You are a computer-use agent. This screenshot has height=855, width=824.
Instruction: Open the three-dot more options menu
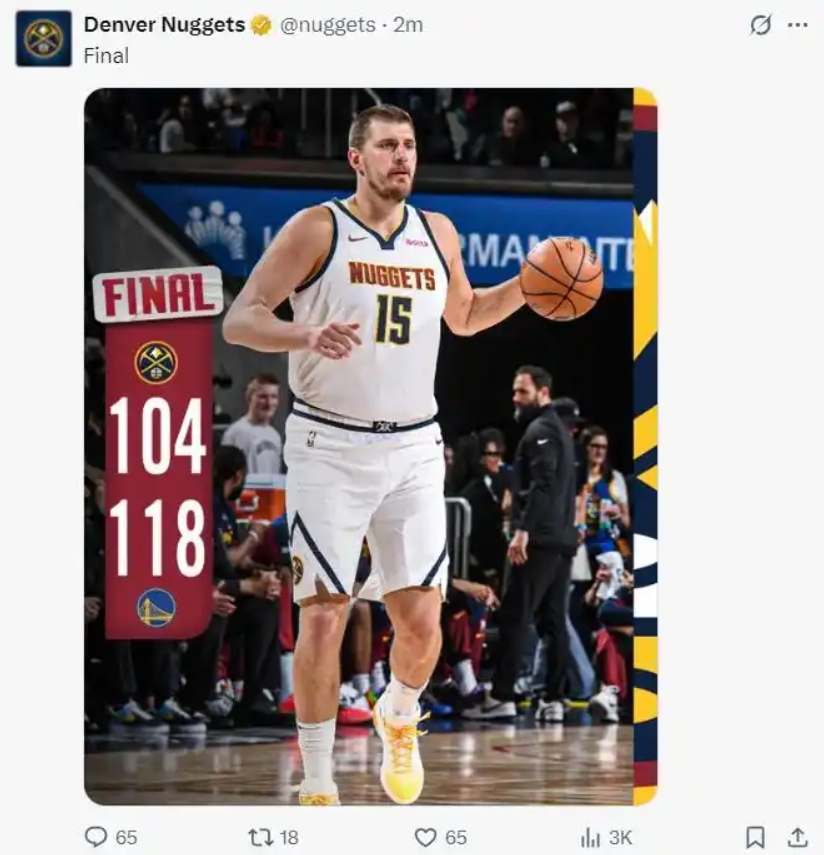tap(797, 25)
